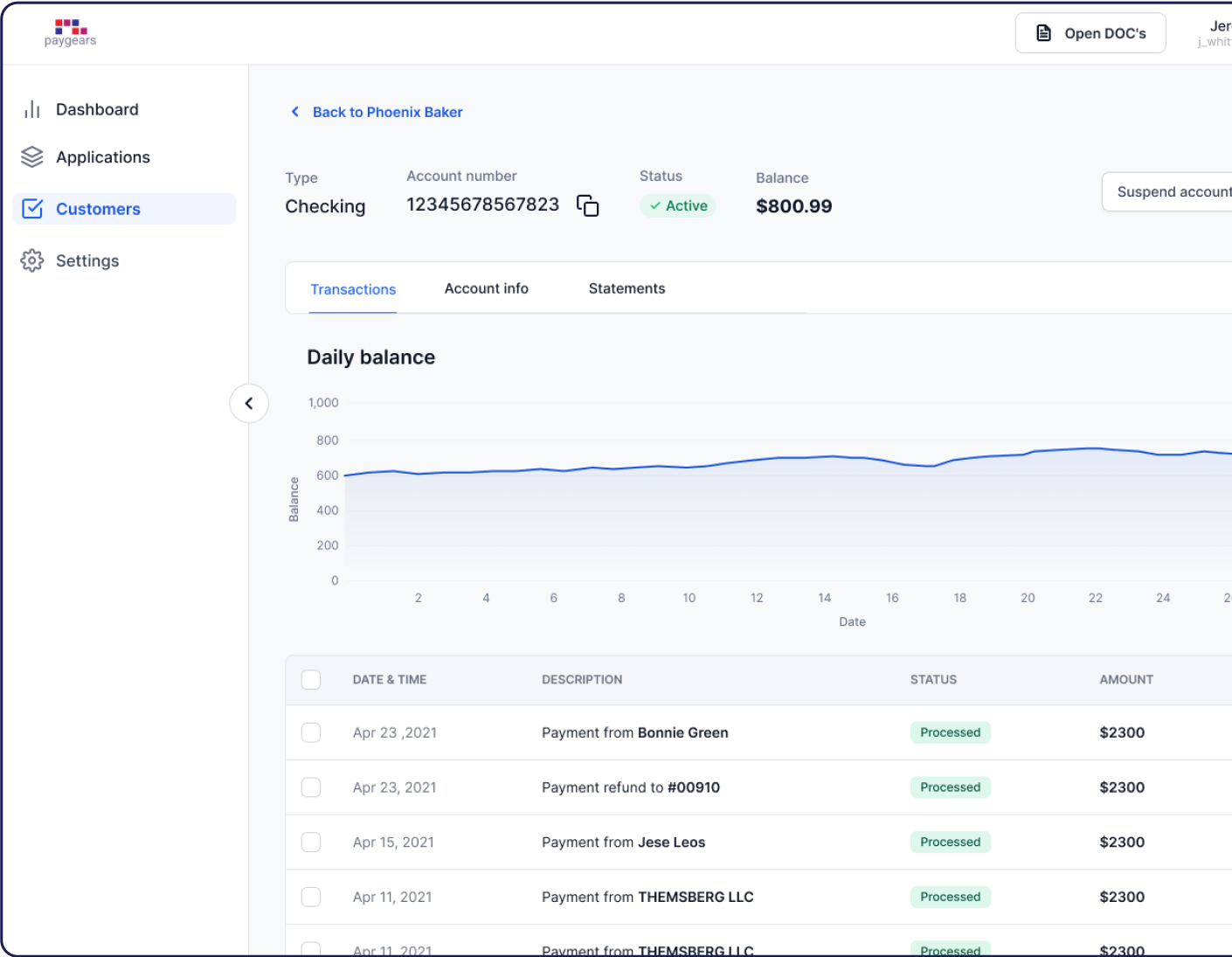Switch to the Account info tab
1232x957 pixels.
[x=486, y=288]
